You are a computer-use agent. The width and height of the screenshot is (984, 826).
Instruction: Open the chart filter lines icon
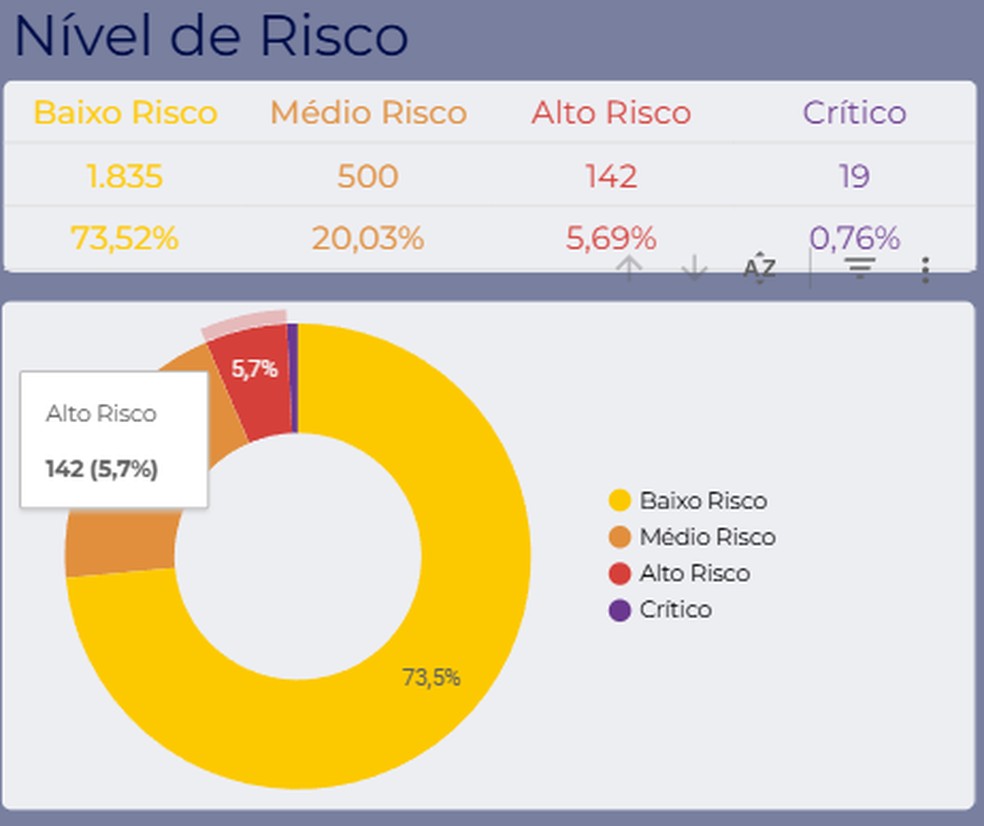860,268
